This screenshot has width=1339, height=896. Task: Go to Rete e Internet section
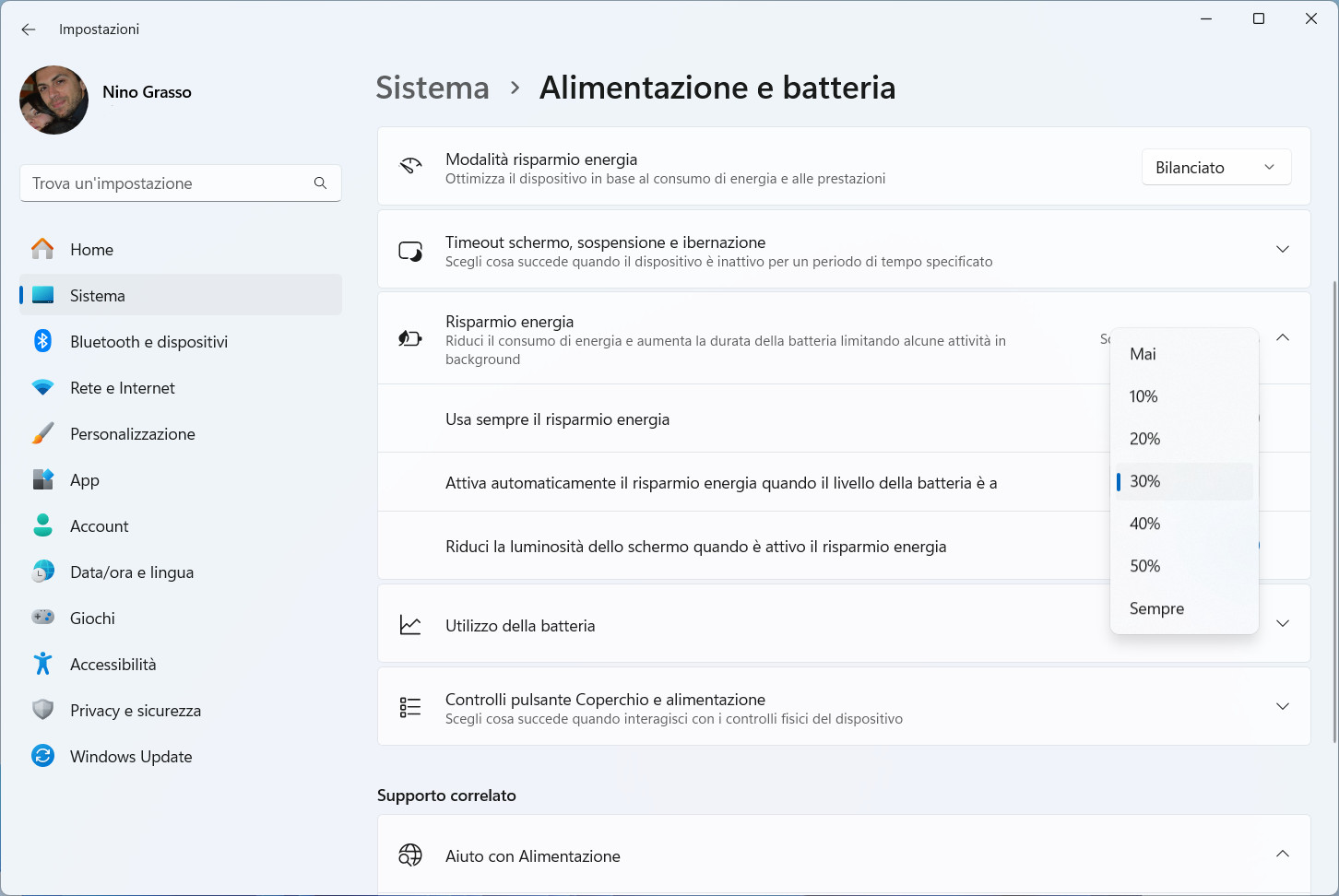[x=122, y=388]
